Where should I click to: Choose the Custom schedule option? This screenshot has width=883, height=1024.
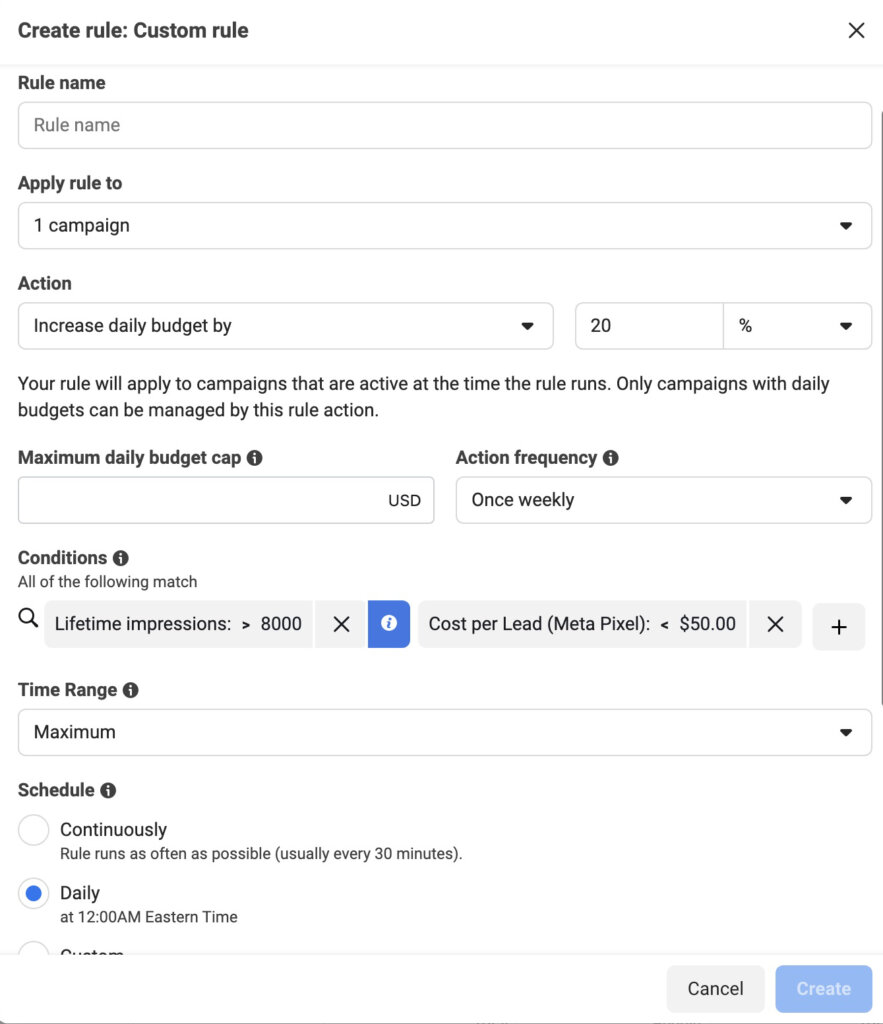(x=33, y=951)
